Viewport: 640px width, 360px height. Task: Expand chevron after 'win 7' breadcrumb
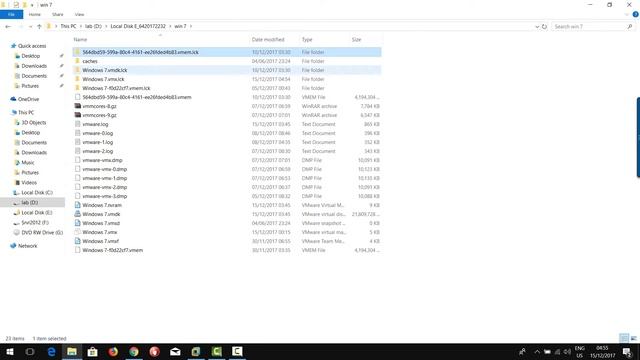(x=191, y=26)
